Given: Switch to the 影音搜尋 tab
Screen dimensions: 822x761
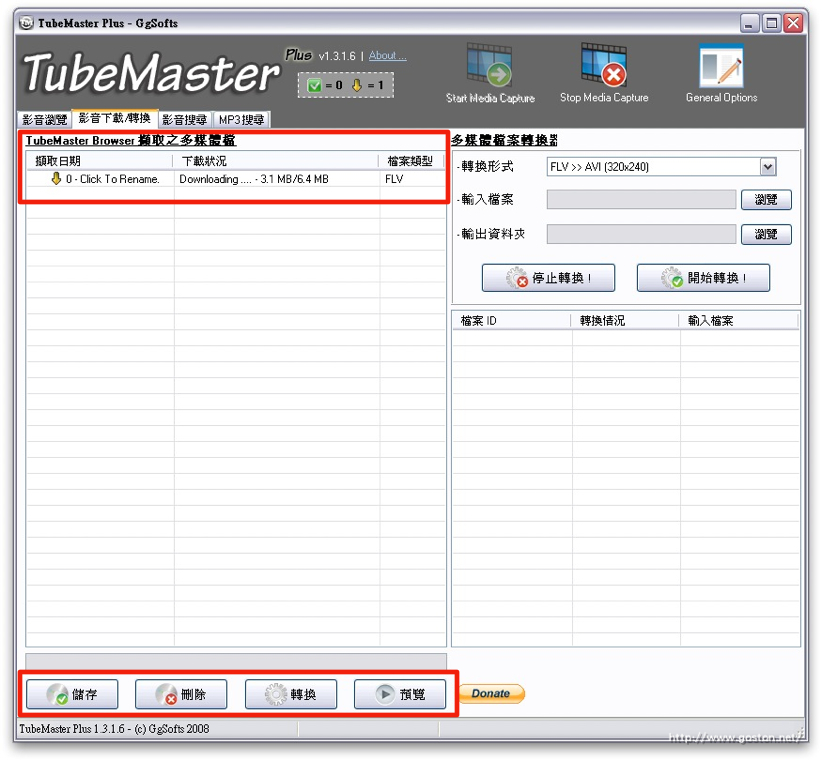Looking at the screenshot, I should pos(185,119).
